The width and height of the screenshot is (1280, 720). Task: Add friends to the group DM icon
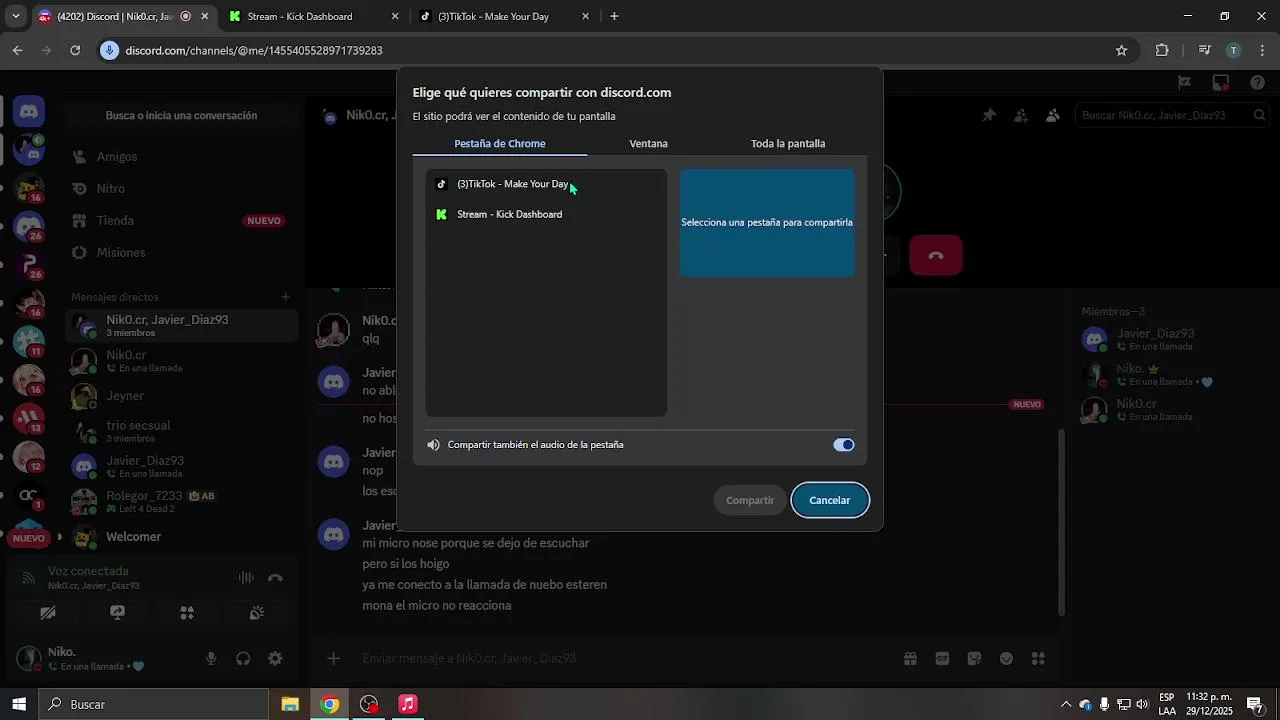[x=1021, y=116]
